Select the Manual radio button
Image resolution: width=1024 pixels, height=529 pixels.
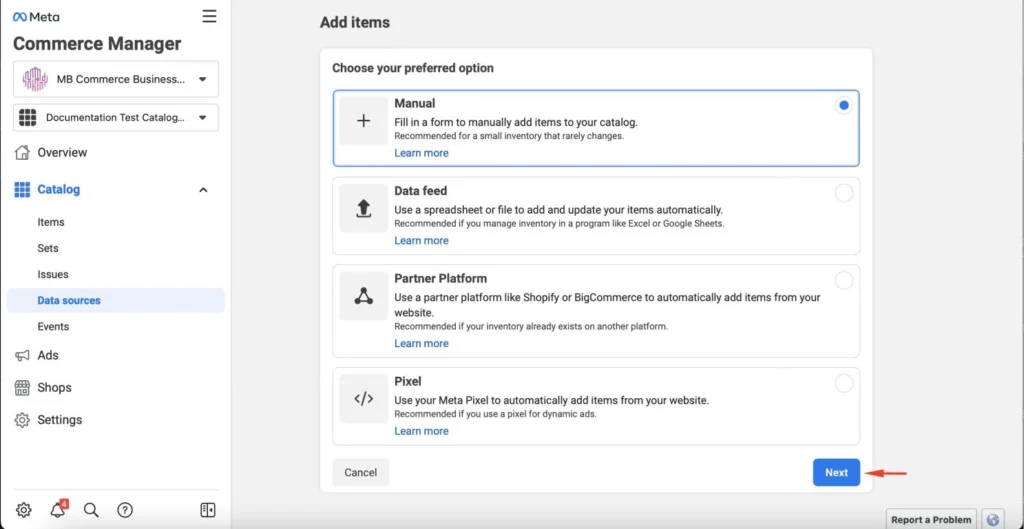844,105
